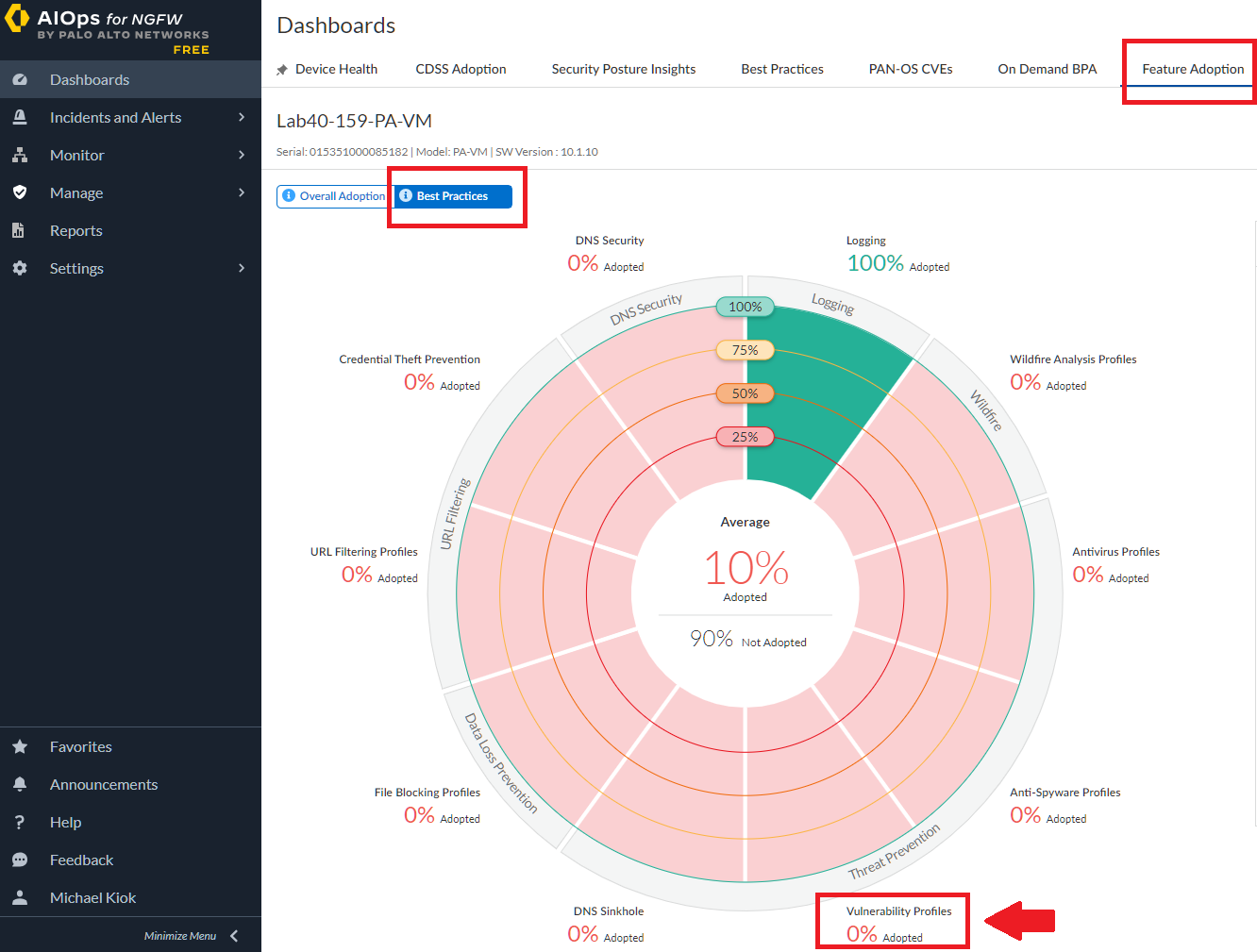This screenshot has height=952, width=1257.
Task: Click the Feedback speech bubble icon
Action: [20, 860]
